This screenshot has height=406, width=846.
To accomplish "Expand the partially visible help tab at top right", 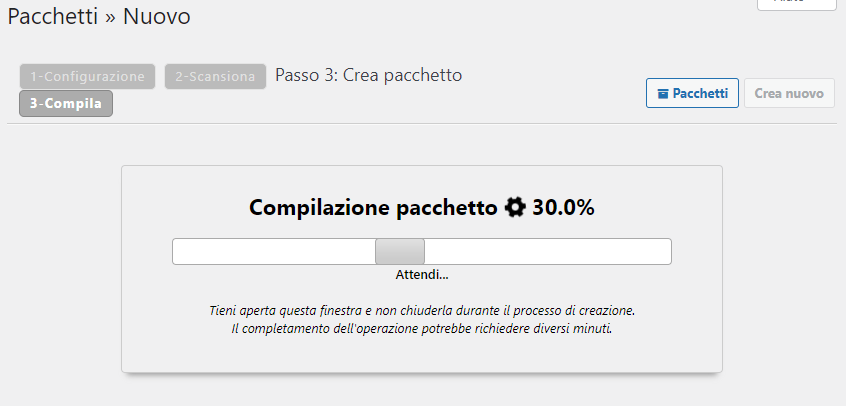I will [x=795, y=4].
